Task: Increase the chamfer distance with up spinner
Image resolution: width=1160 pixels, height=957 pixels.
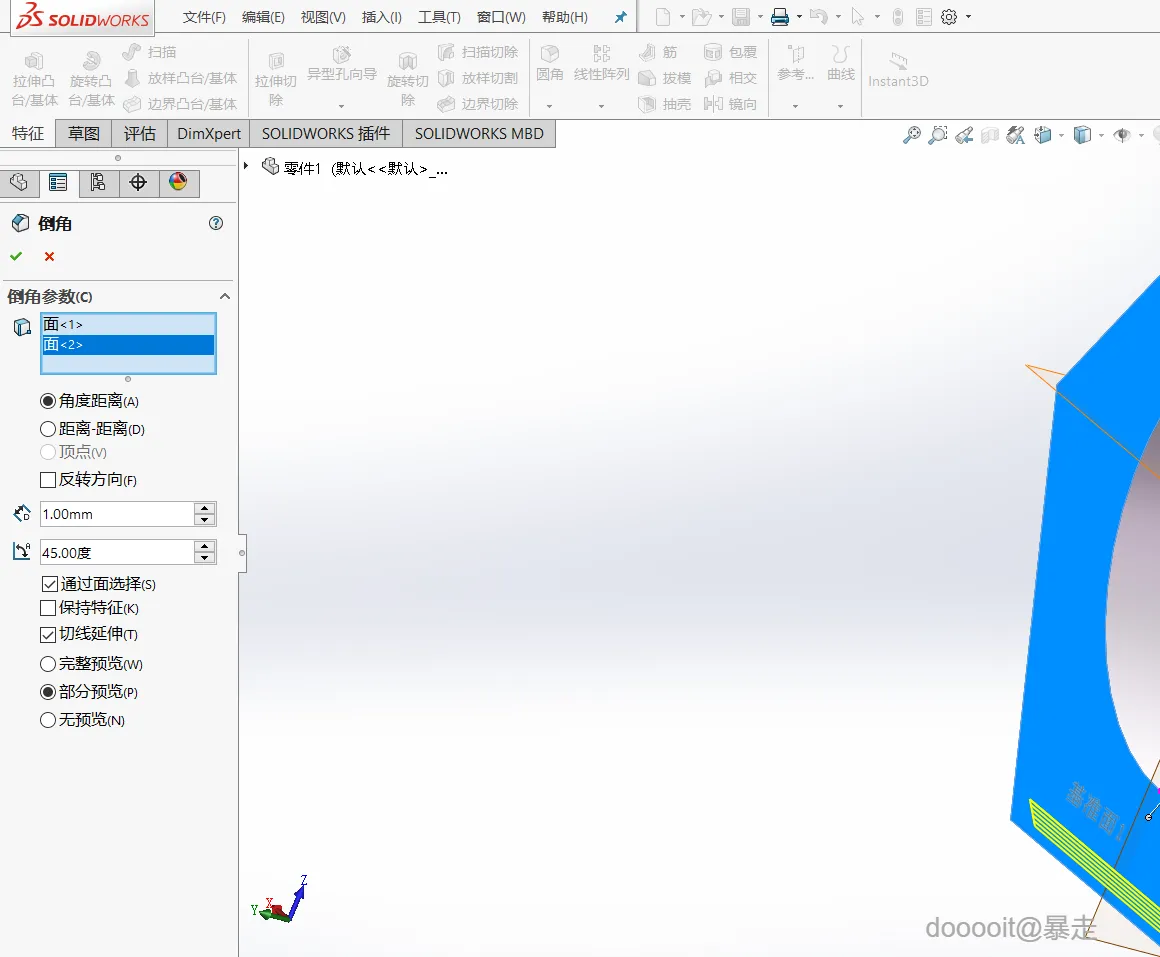Action: [x=205, y=508]
